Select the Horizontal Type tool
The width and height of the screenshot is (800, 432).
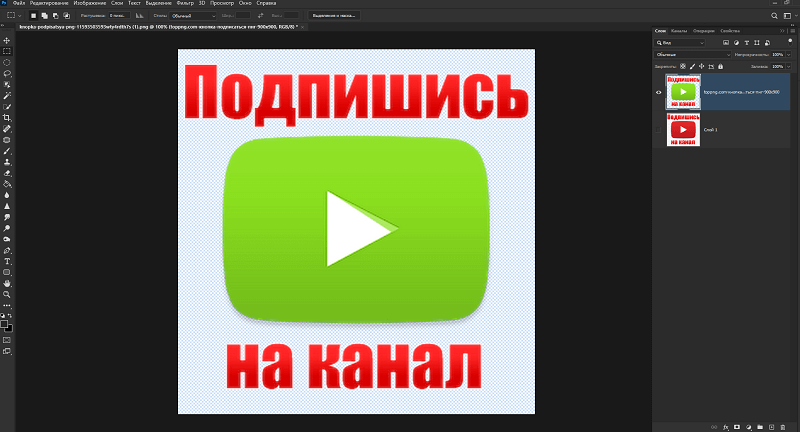coord(7,262)
